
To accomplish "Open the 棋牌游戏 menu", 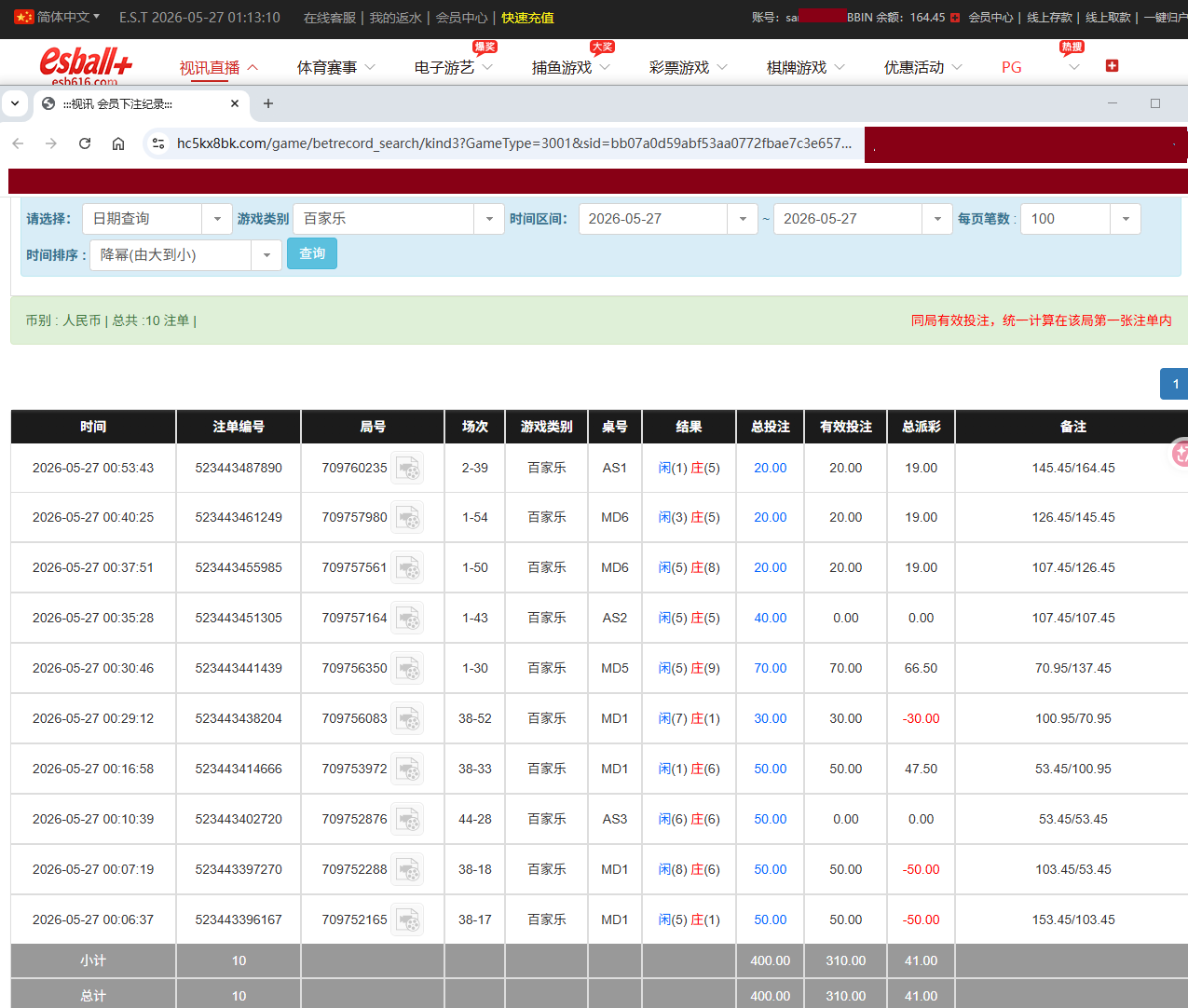I will pos(805,67).
